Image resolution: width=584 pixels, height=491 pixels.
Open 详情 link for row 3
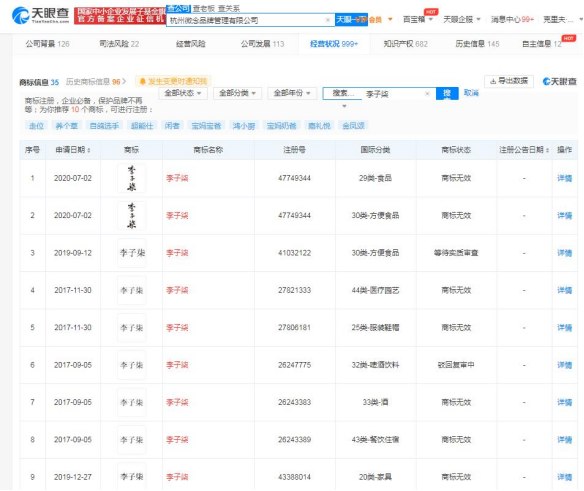tap(564, 253)
